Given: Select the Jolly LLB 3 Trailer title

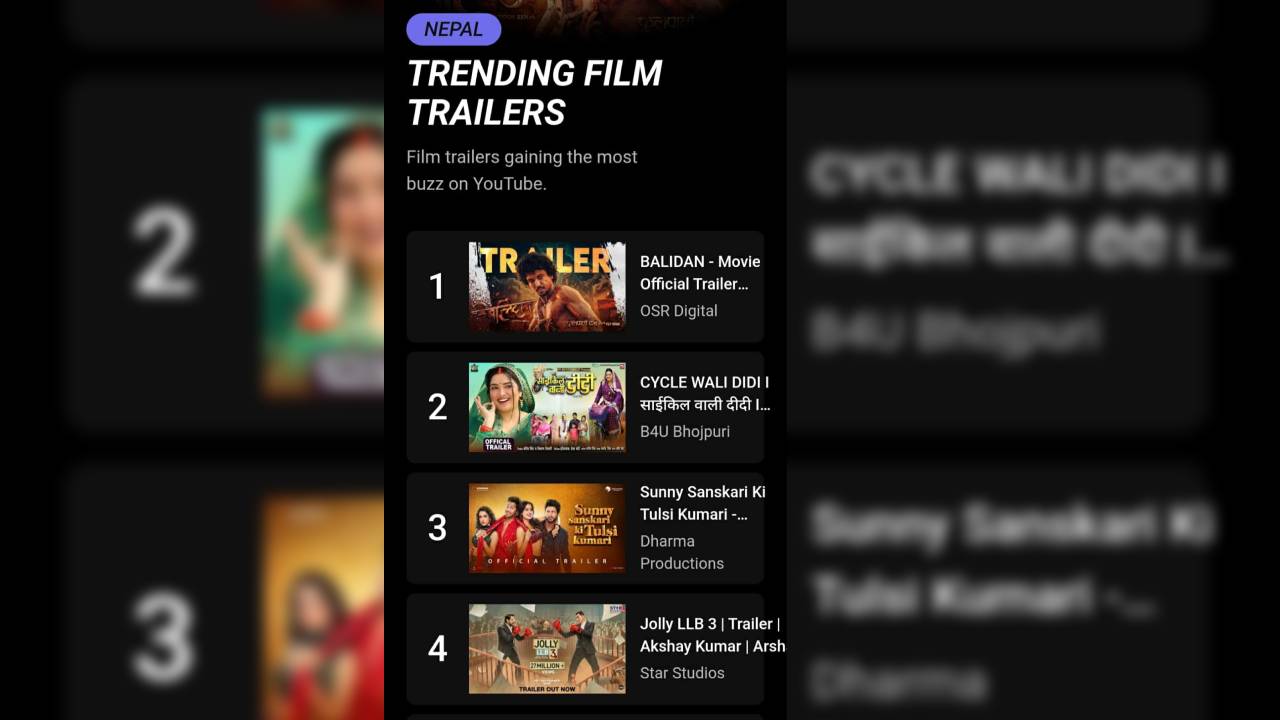Looking at the screenshot, I should 712,635.
